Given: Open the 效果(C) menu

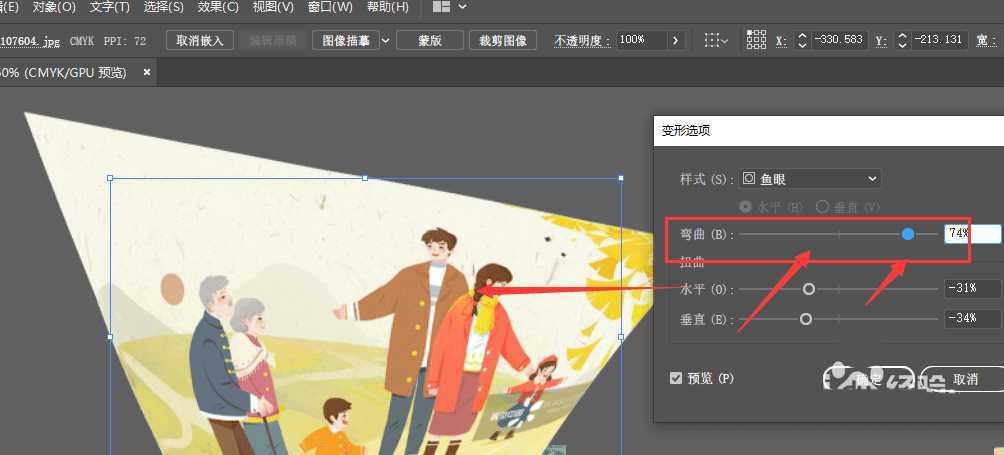Looking at the screenshot, I should tap(217, 7).
